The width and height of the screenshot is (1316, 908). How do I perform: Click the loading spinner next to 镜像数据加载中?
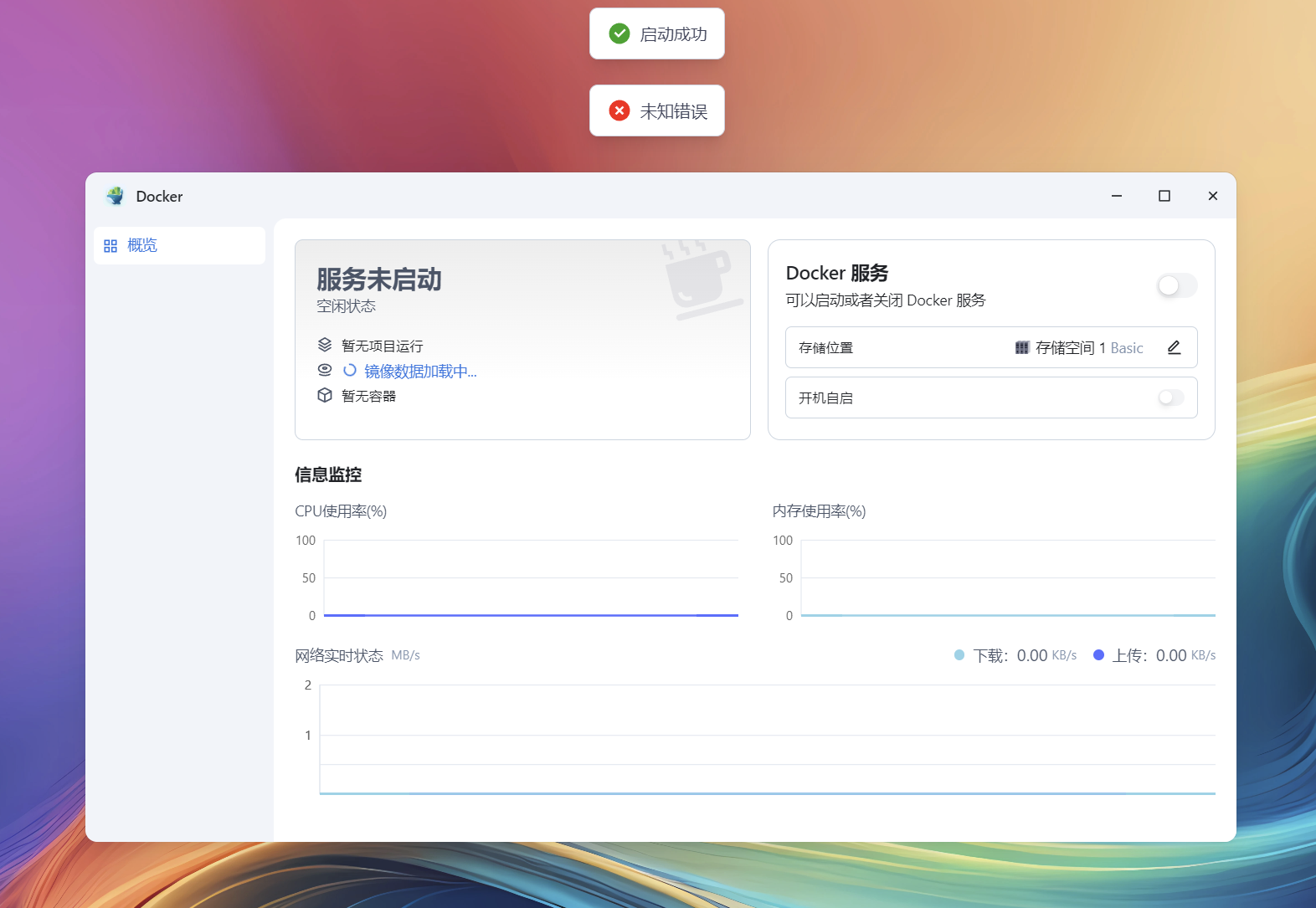350,370
